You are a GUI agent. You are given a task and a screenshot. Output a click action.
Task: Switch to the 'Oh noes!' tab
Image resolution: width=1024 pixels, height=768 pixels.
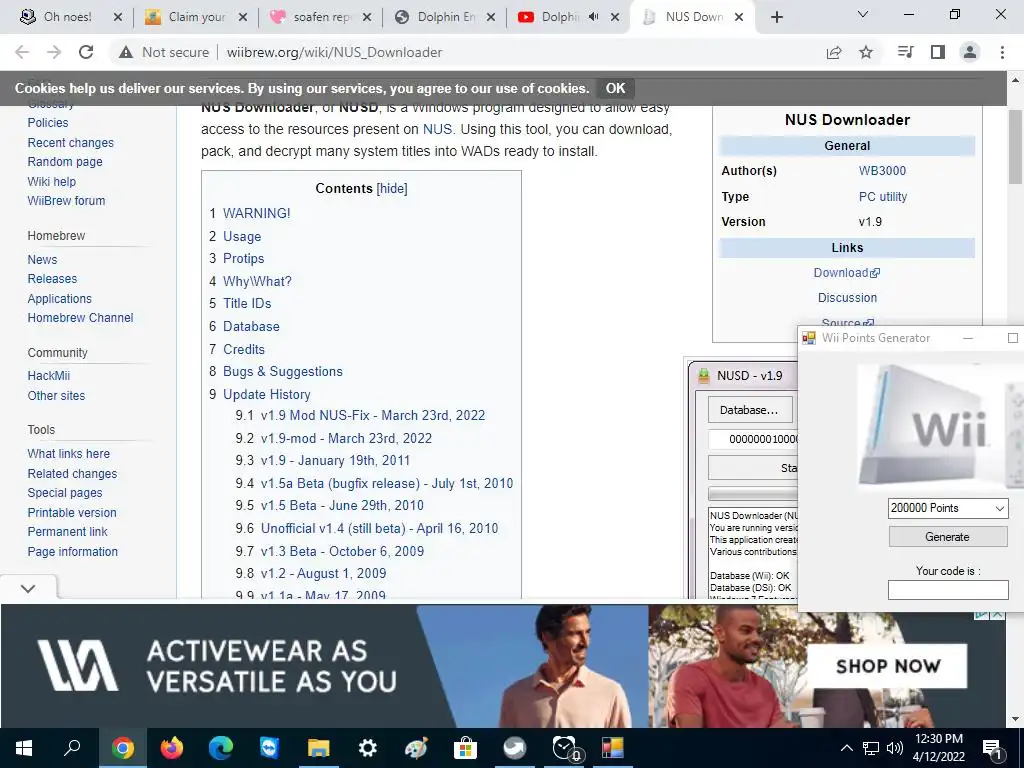point(65,17)
